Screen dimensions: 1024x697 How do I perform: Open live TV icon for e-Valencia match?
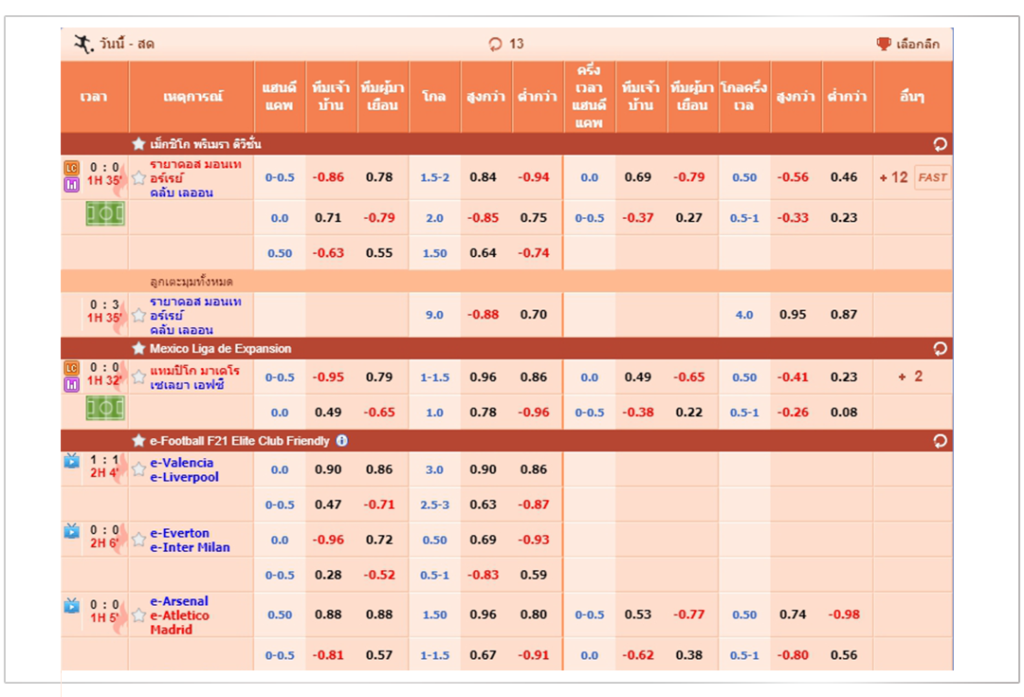coord(71,461)
